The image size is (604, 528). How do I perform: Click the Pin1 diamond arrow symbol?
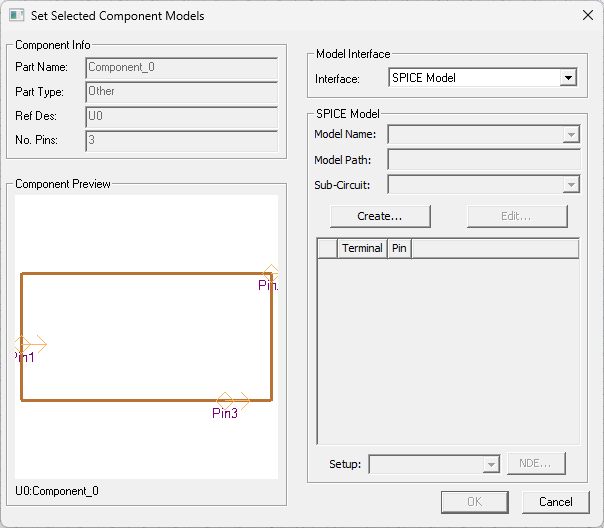click(31, 344)
